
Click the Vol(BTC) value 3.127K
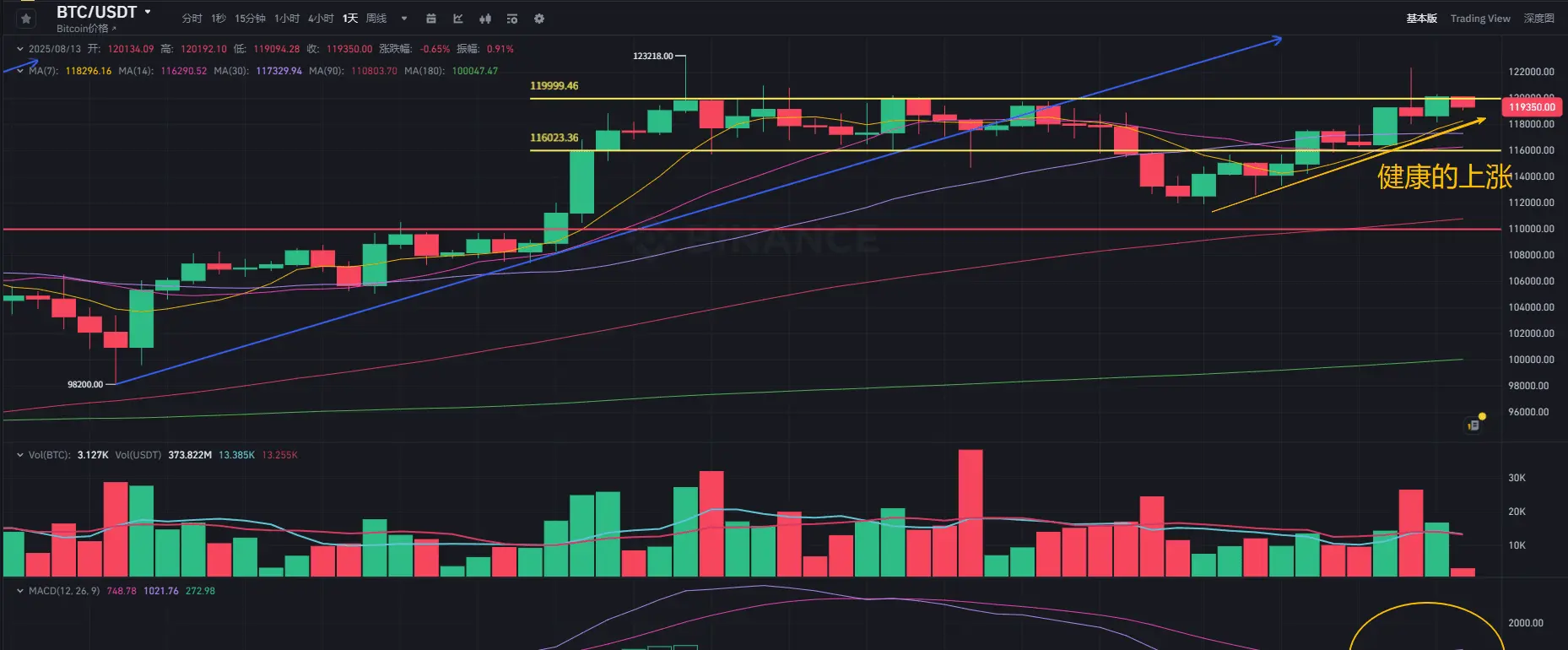(93, 455)
